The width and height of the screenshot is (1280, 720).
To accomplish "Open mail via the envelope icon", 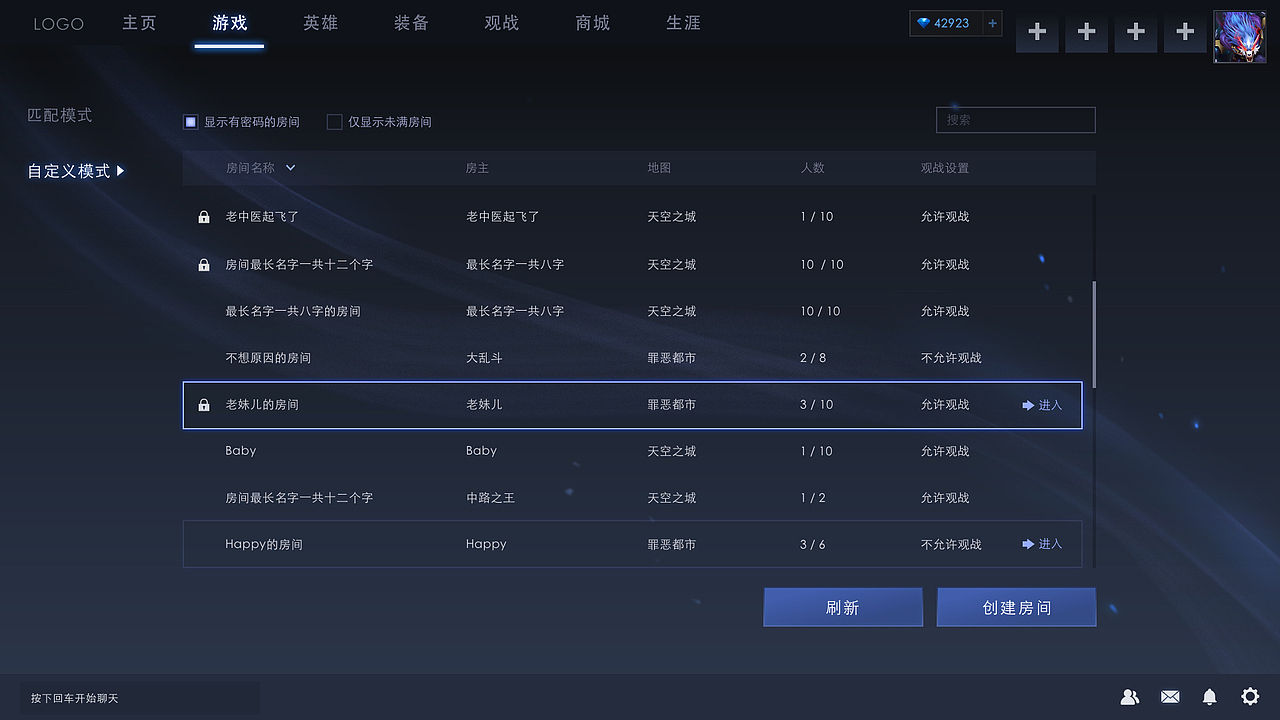I will click(x=1170, y=697).
